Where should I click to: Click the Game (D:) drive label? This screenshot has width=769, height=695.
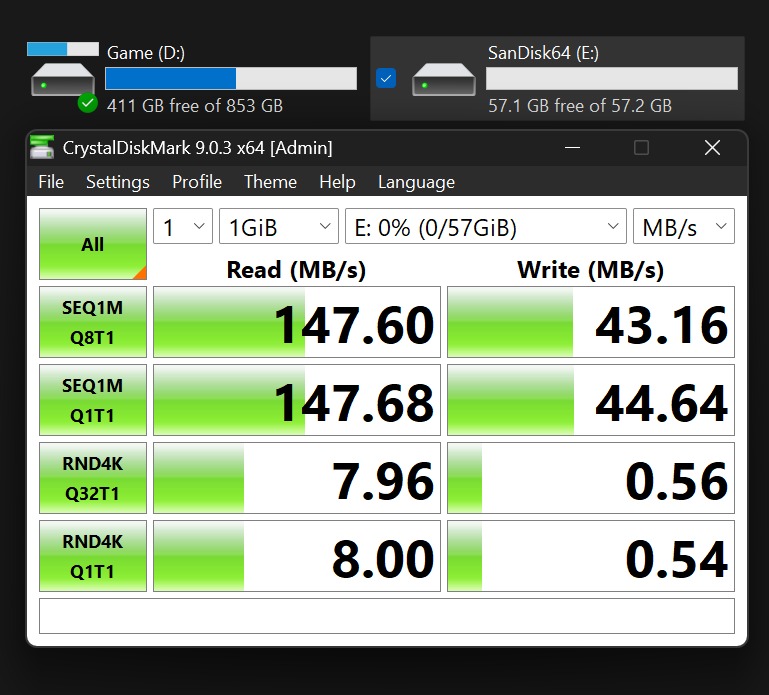146,52
